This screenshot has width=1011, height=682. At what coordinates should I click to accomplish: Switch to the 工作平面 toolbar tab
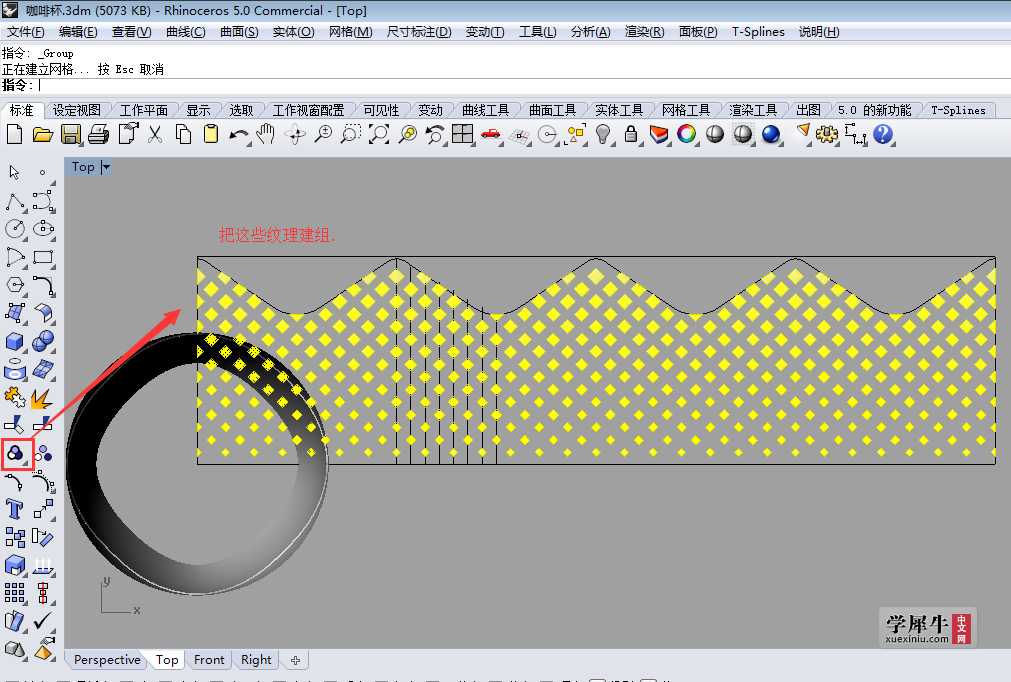click(x=143, y=110)
